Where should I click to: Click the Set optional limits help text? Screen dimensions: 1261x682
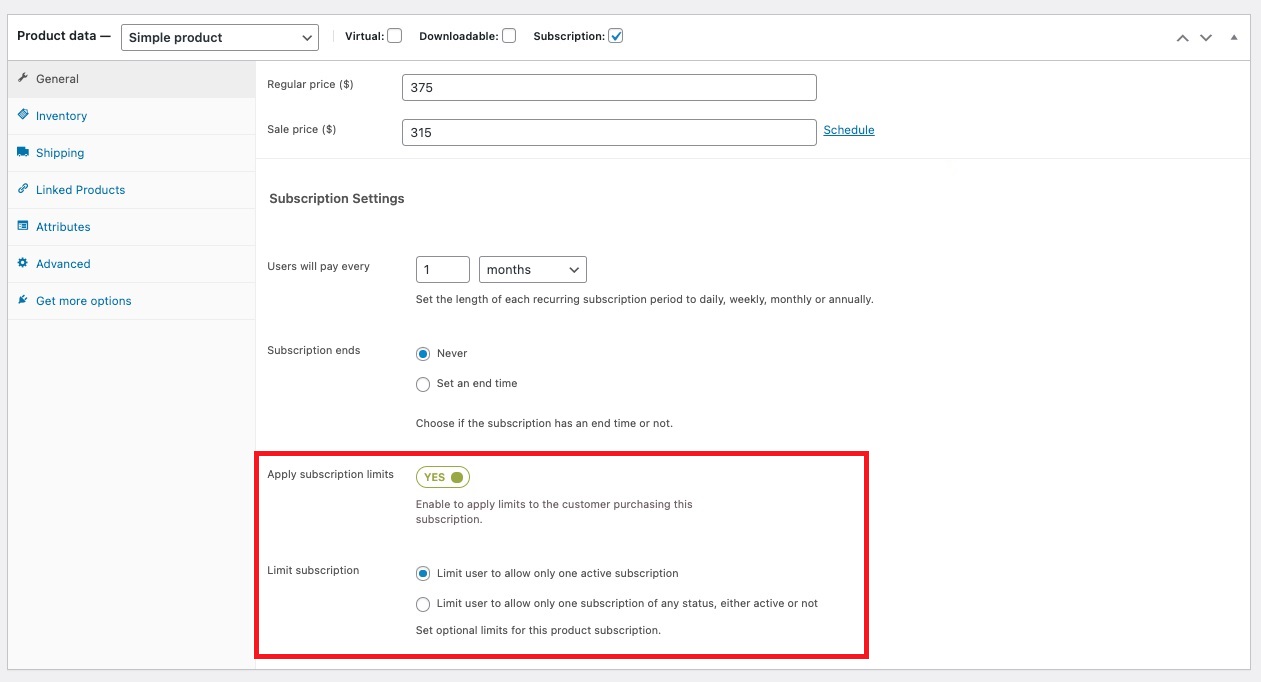pos(539,630)
